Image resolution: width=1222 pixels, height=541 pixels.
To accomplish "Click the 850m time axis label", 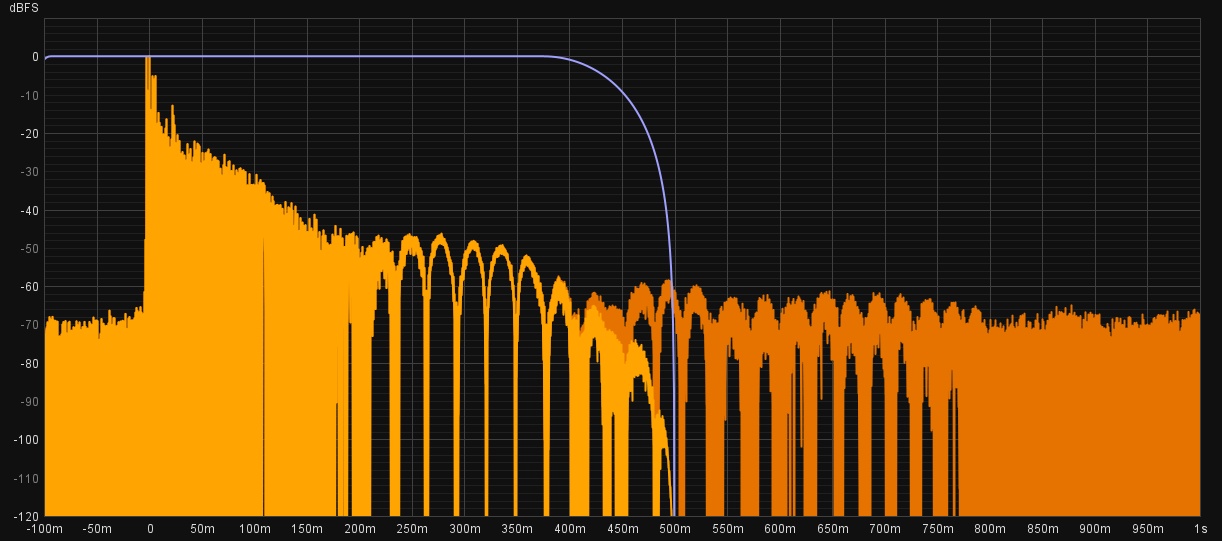I will coord(1042,529).
